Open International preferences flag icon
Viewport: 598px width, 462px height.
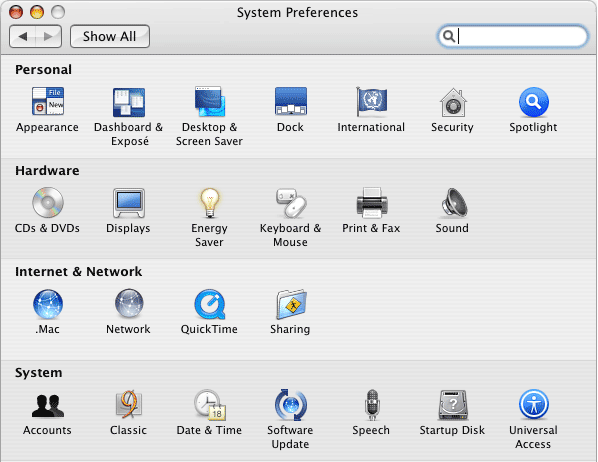coord(371,101)
